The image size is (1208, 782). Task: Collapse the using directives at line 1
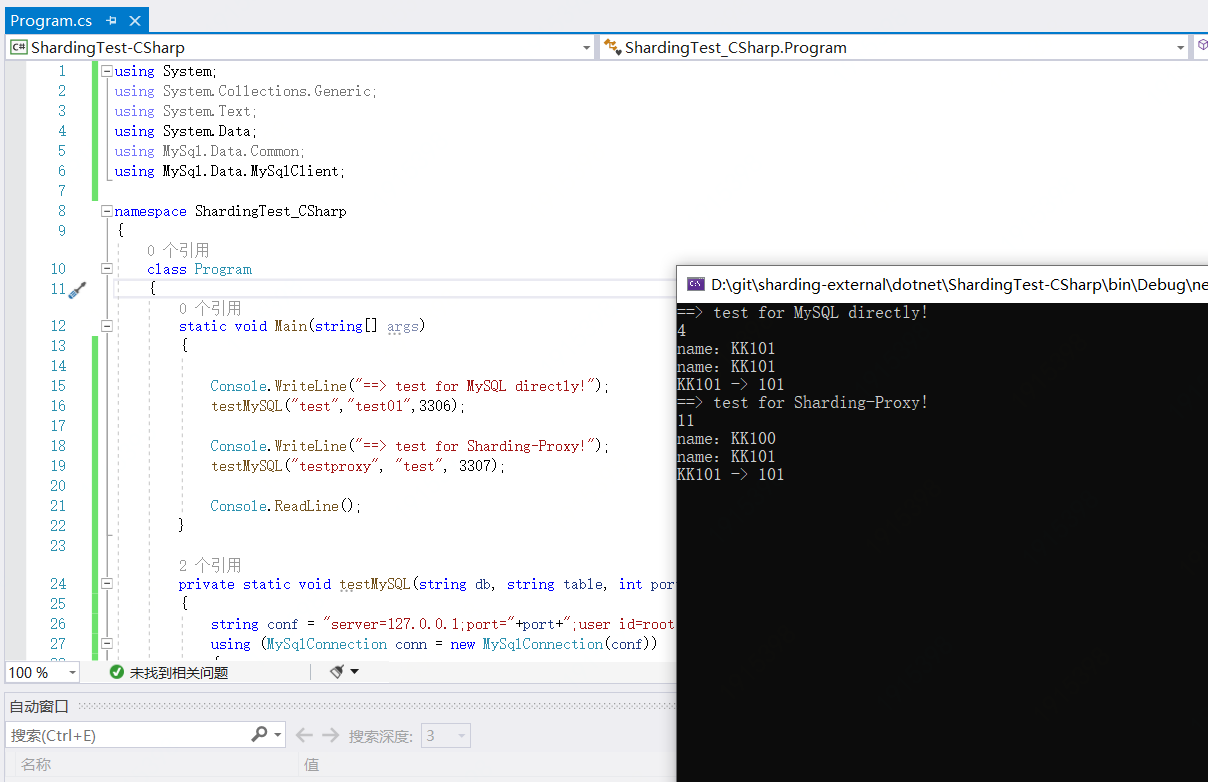point(107,70)
